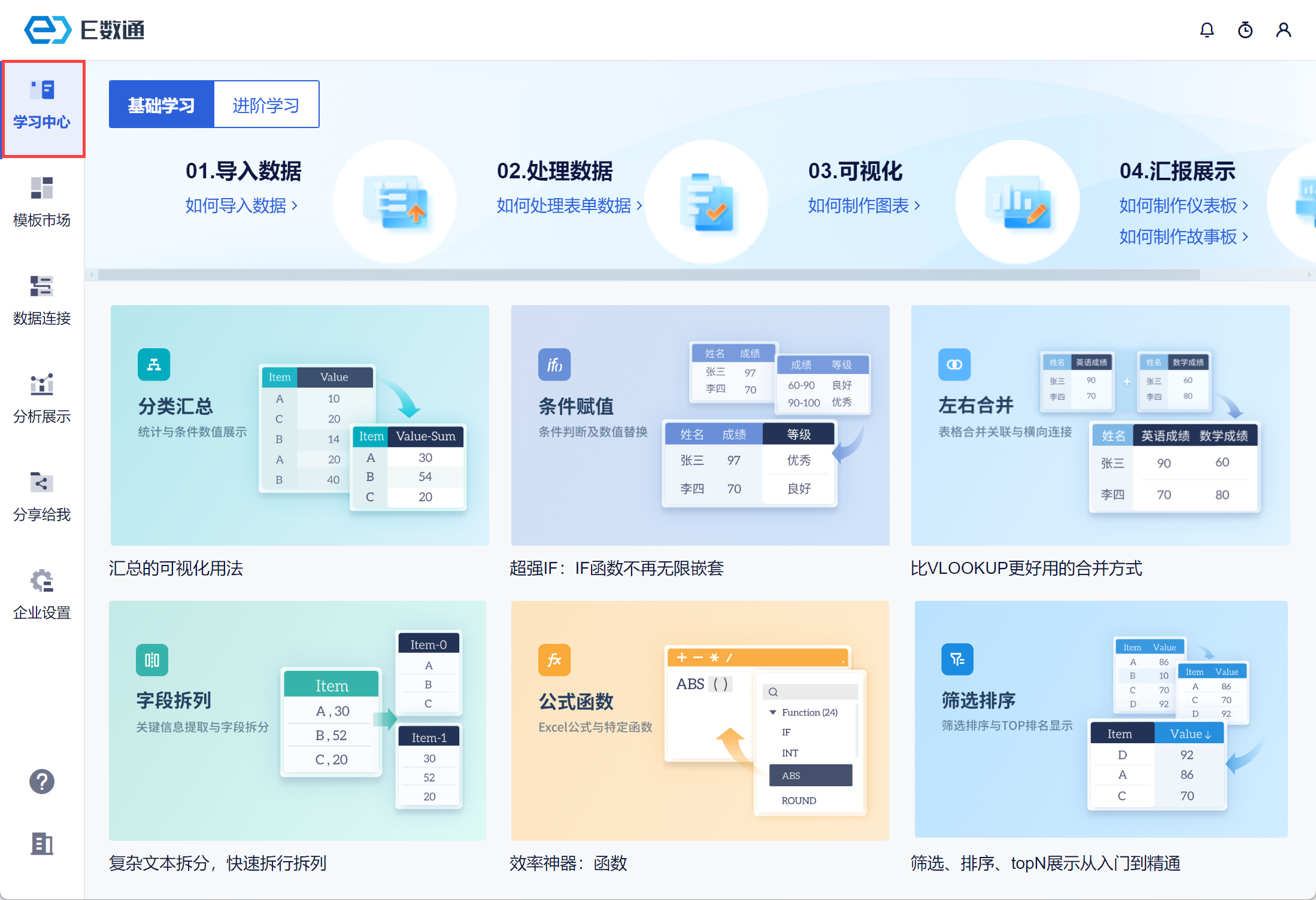Open the notification bell icon
This screenshot has height=900, width=1316.
[x=1206, y=30]
